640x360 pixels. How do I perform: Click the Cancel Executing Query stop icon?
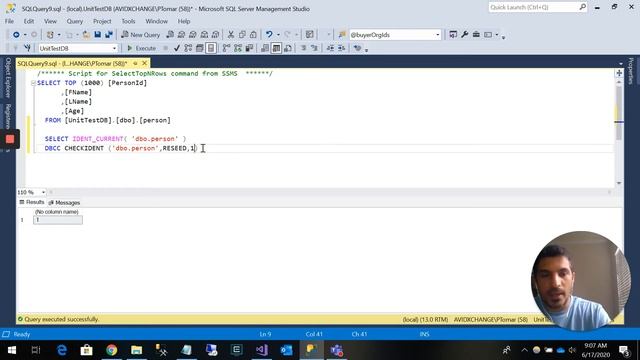[165, 48]
